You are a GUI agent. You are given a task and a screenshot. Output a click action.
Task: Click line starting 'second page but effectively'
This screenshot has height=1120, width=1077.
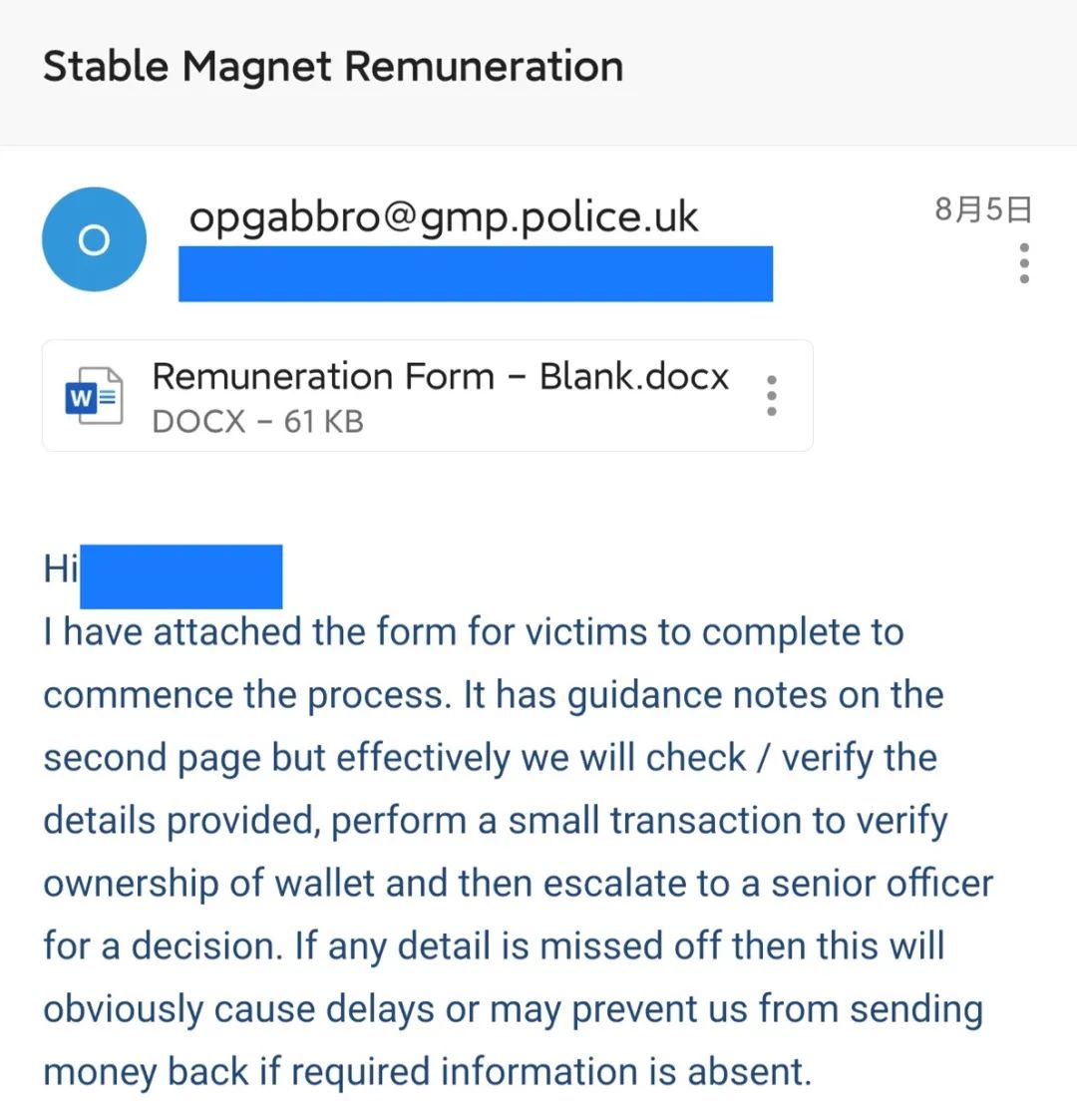point(490,759)
